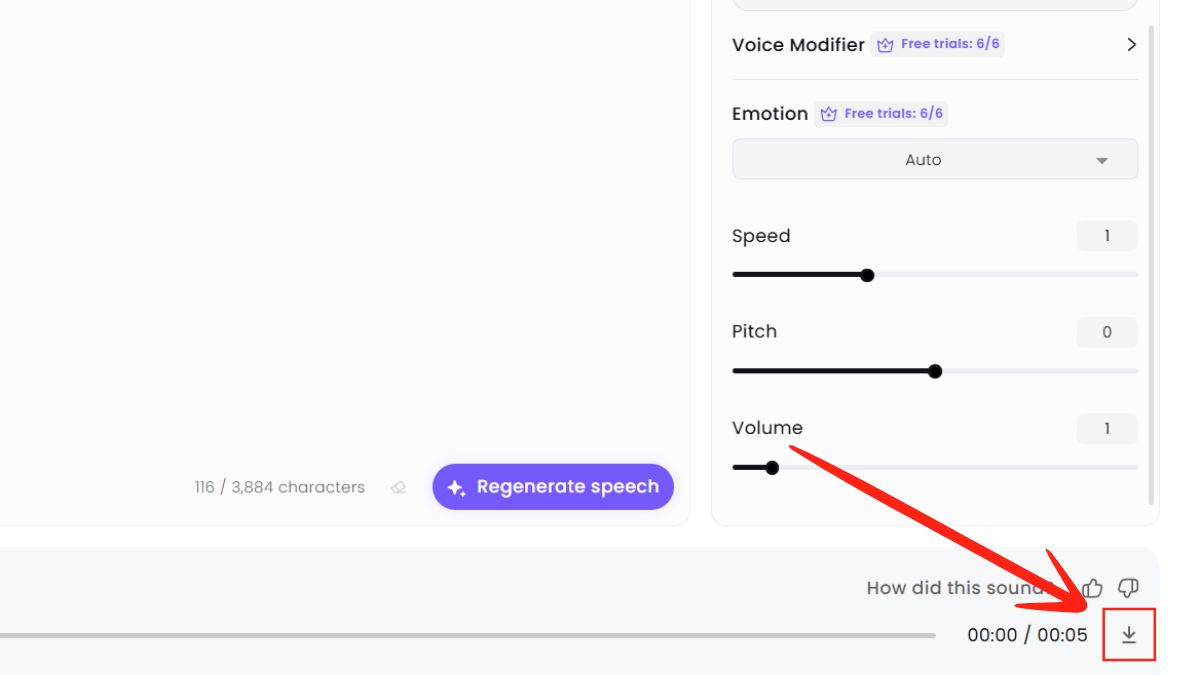Click the Volume slider handle
Image resolution: width=1200 pixels, height=675 pixels.
(x=772, y=467)
